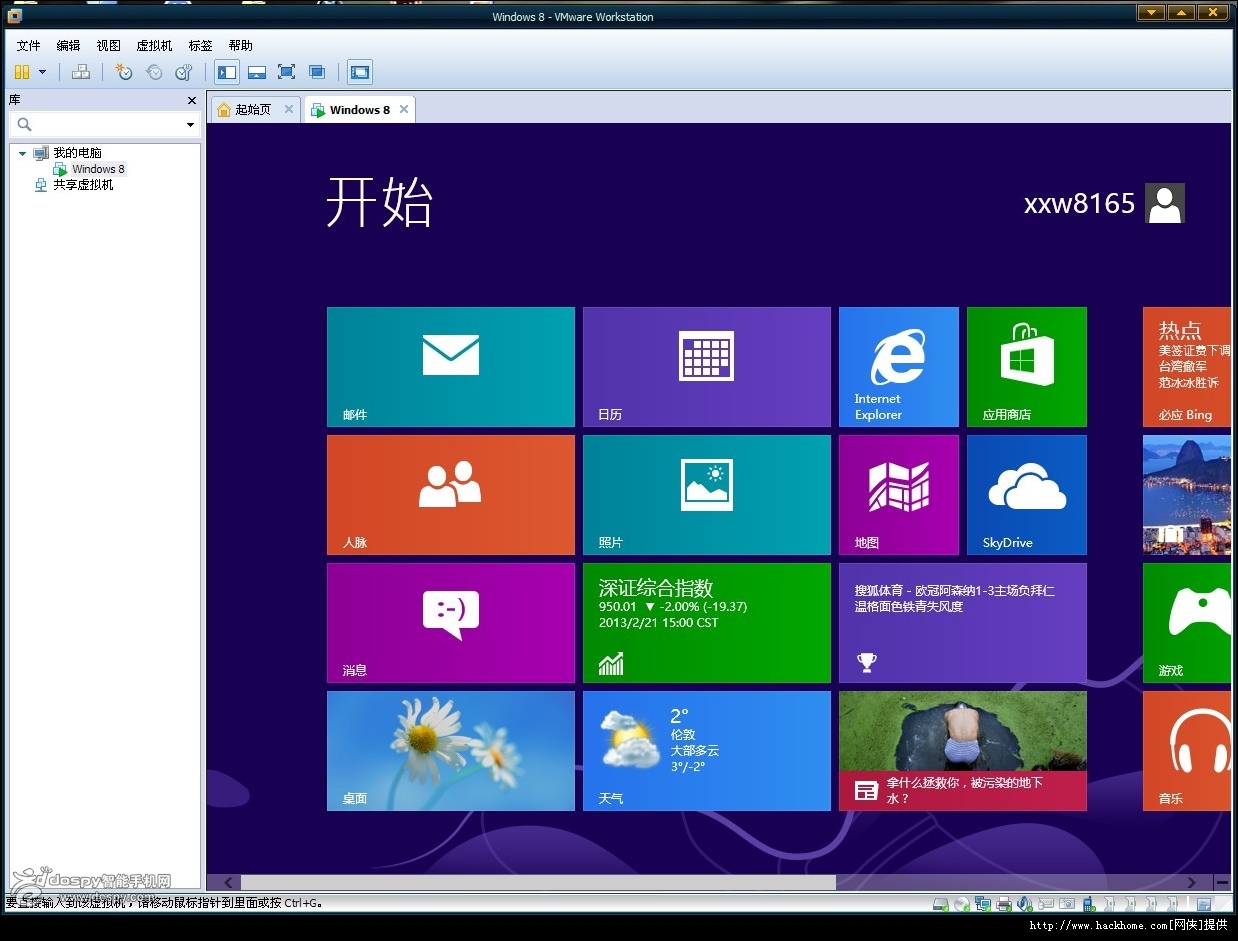Select 共享虚拟机 in the library tree
Viewport: 1238px width, 941px height.
click(x=83, y=185)
